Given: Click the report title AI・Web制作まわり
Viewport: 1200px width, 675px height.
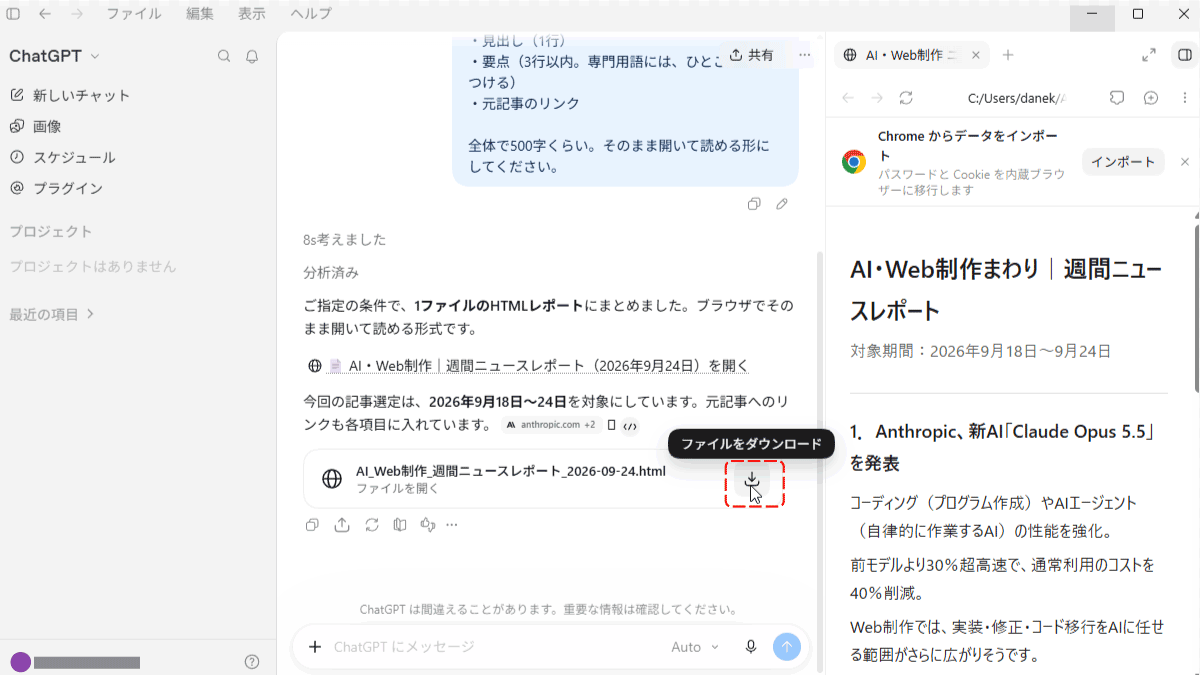Looking at the screenshot, I should (1005, 290).
